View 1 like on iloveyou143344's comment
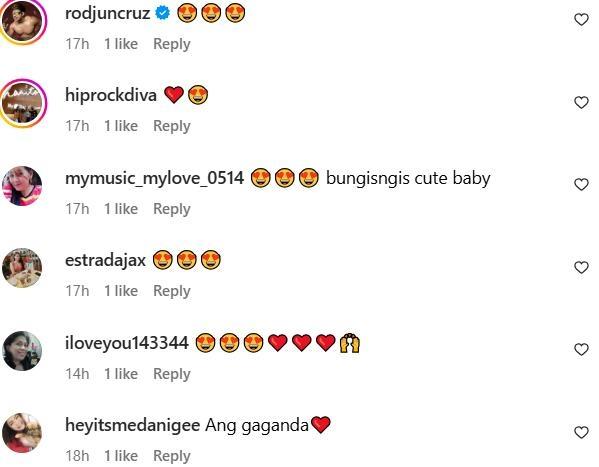 click(121, 374)
